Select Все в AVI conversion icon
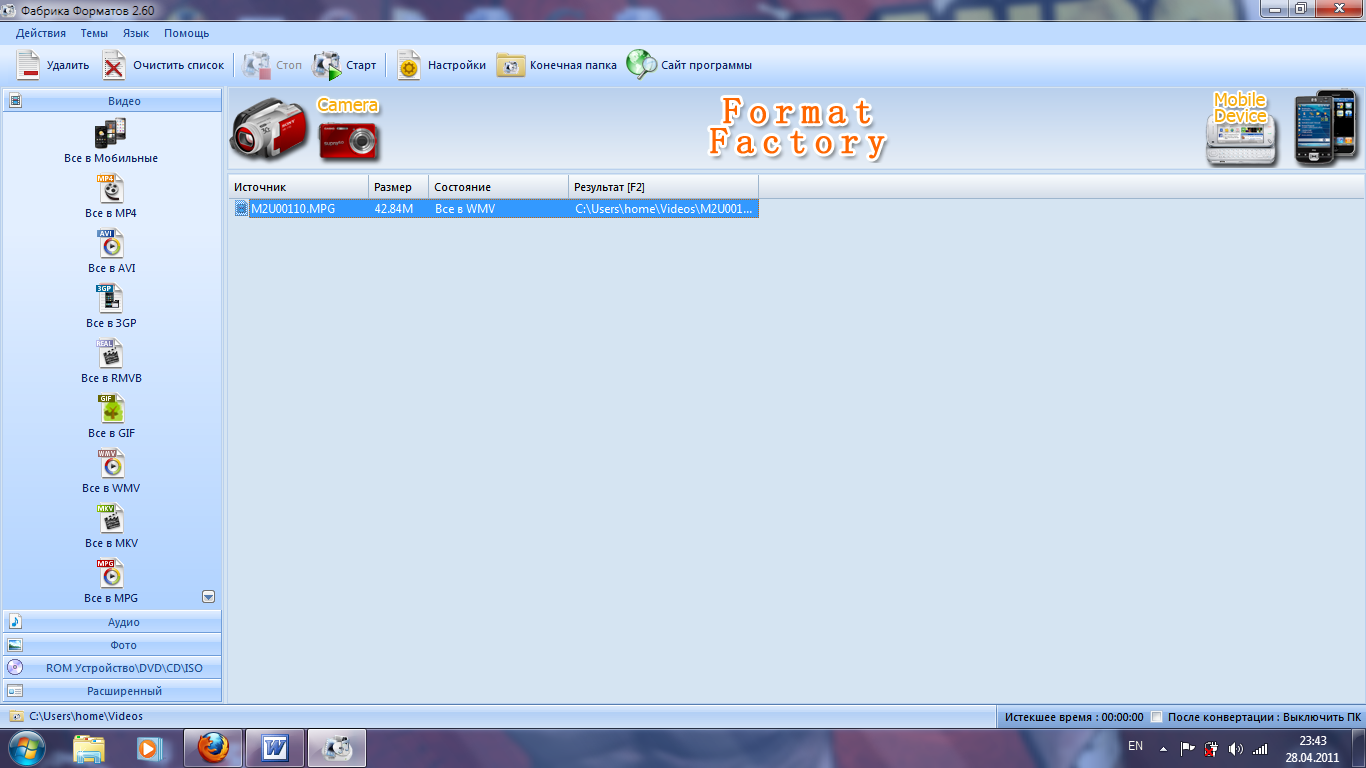 point(111,243)
